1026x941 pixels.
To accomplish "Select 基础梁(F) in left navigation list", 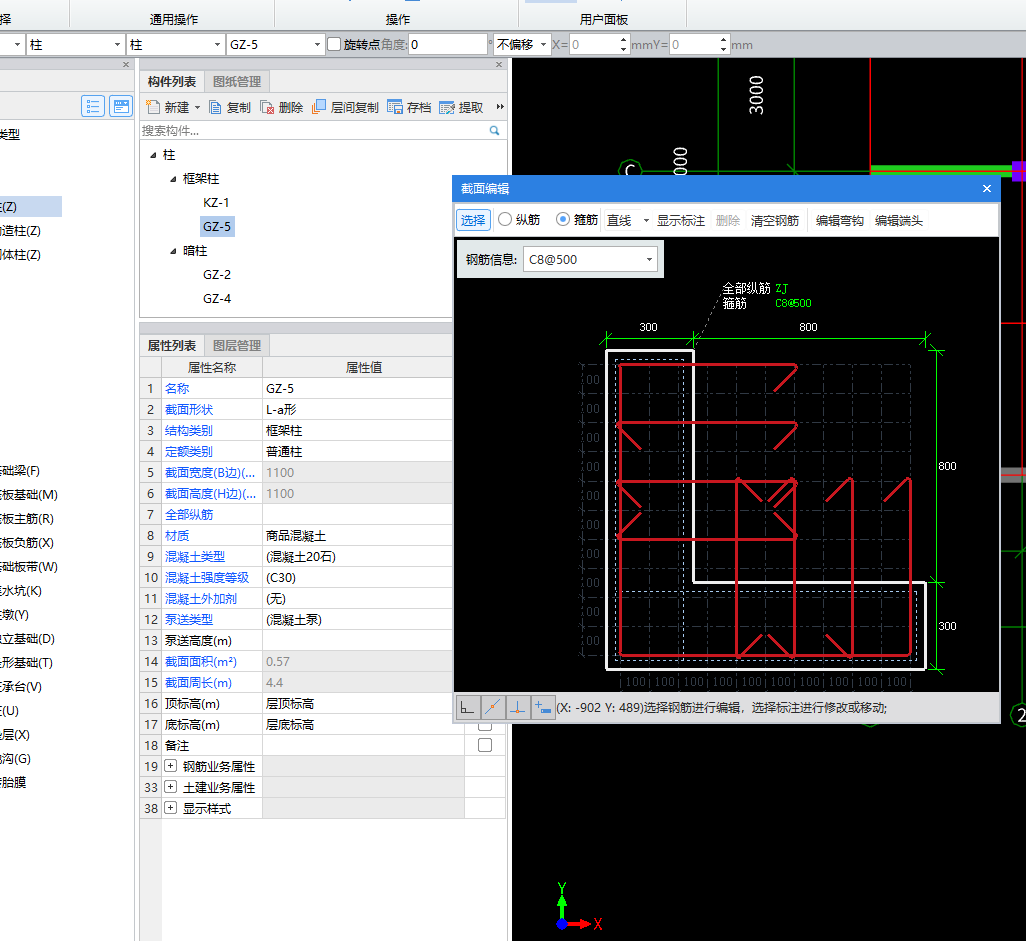I will (x=21, y=470).
